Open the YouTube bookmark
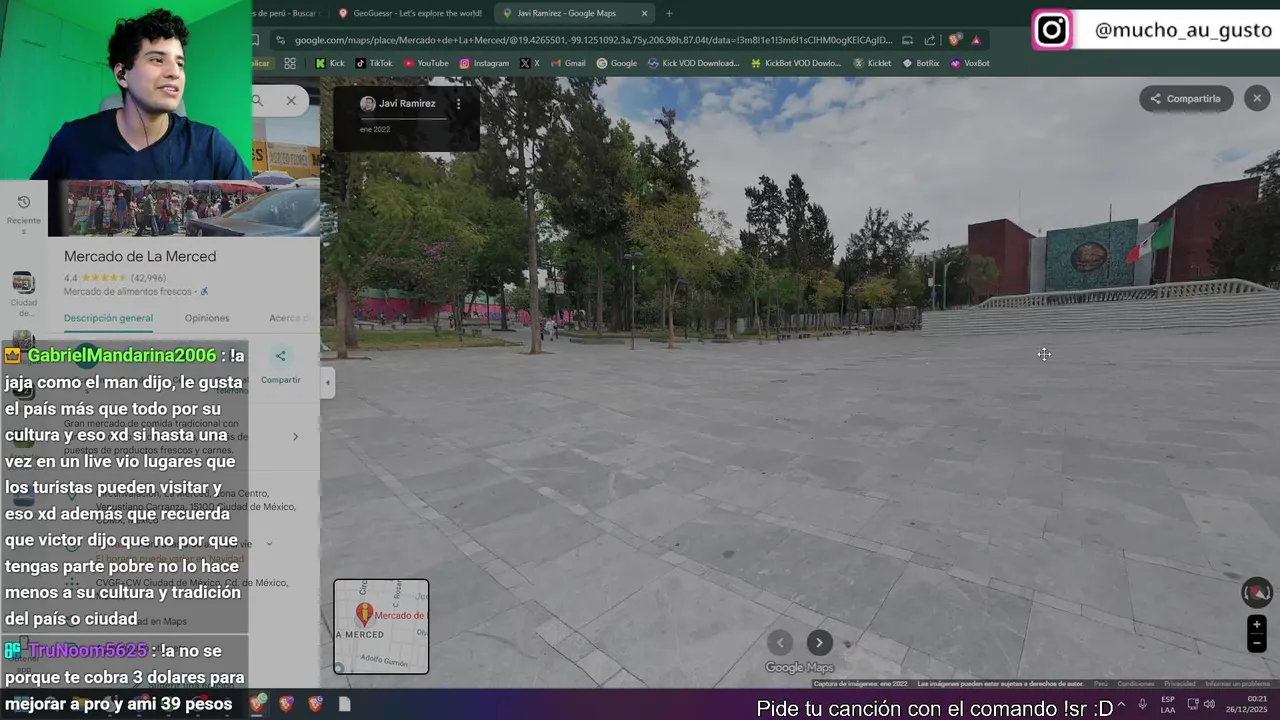The width and height of the screenshot is (1280, 720). pyautogui.click(x=426, y=63)
